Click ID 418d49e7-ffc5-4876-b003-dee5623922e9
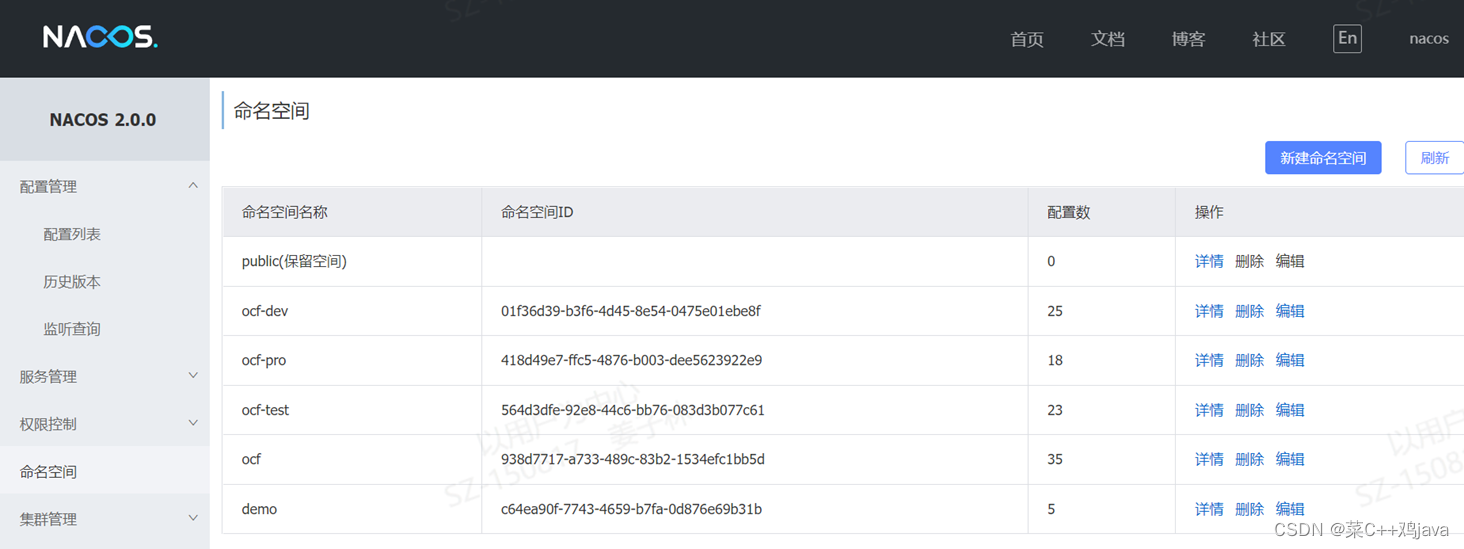1464x549 pixels. (631, 360)
